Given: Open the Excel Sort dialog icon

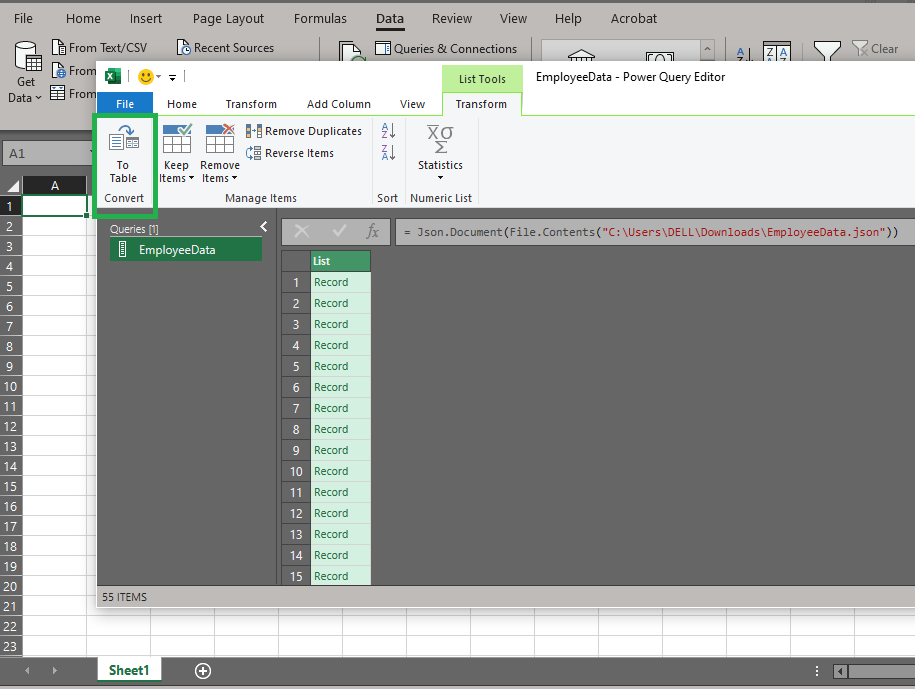Looking at the screenshot, I should click(x=777, y=51).
